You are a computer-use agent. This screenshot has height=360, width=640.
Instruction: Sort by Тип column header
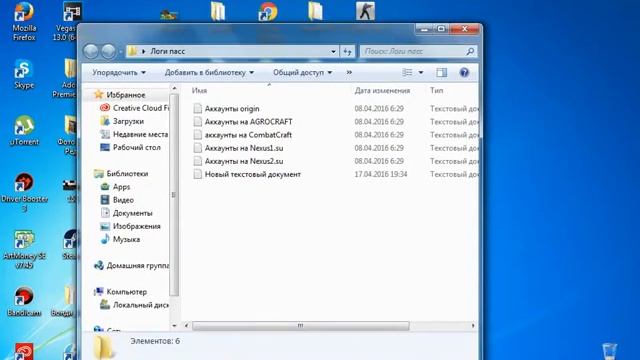(436, 91)
